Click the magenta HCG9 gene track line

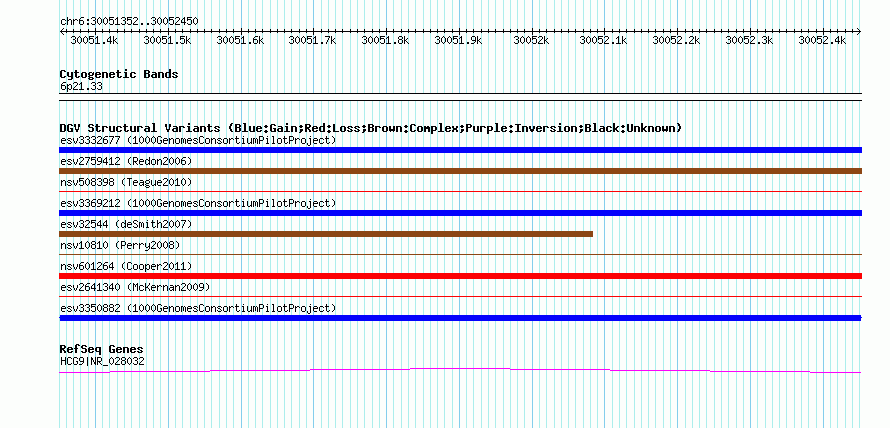(x=460, y=370)
